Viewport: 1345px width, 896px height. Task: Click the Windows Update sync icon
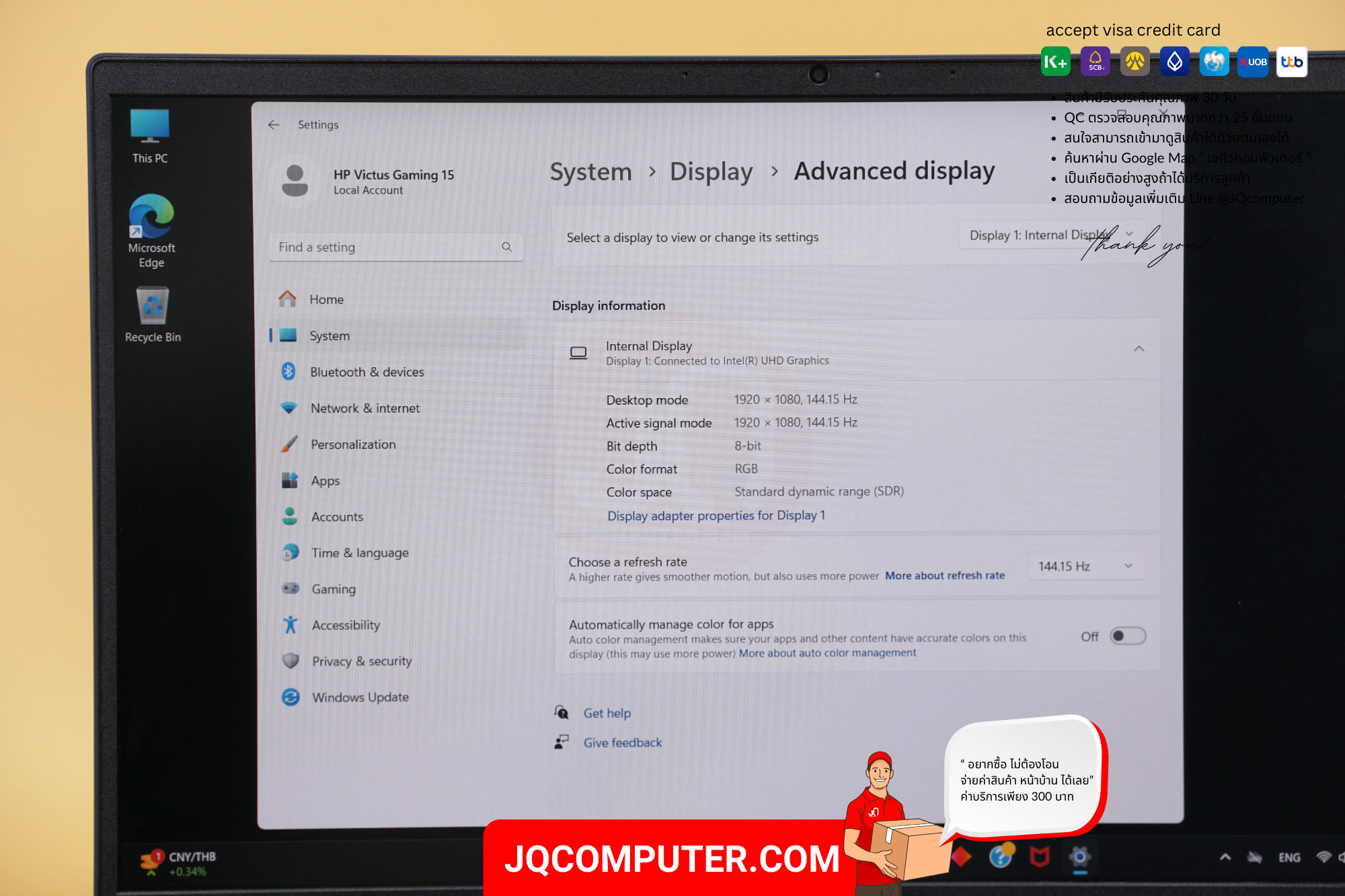[x=291, y=697]
